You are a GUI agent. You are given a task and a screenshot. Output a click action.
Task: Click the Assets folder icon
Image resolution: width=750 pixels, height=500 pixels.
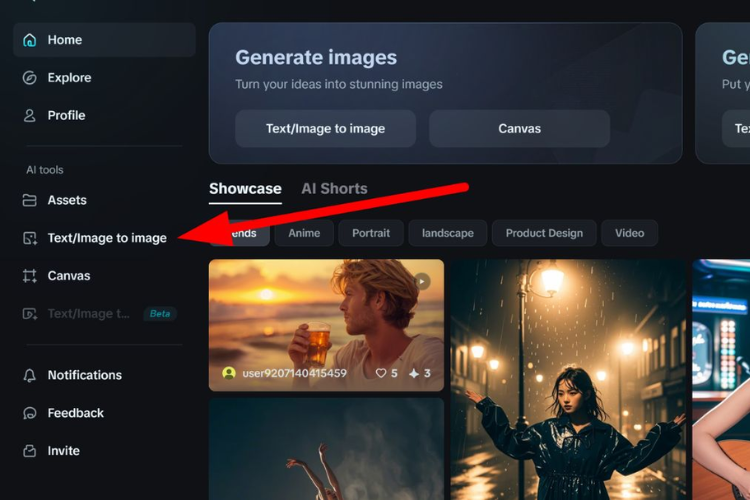click(30, 200)
